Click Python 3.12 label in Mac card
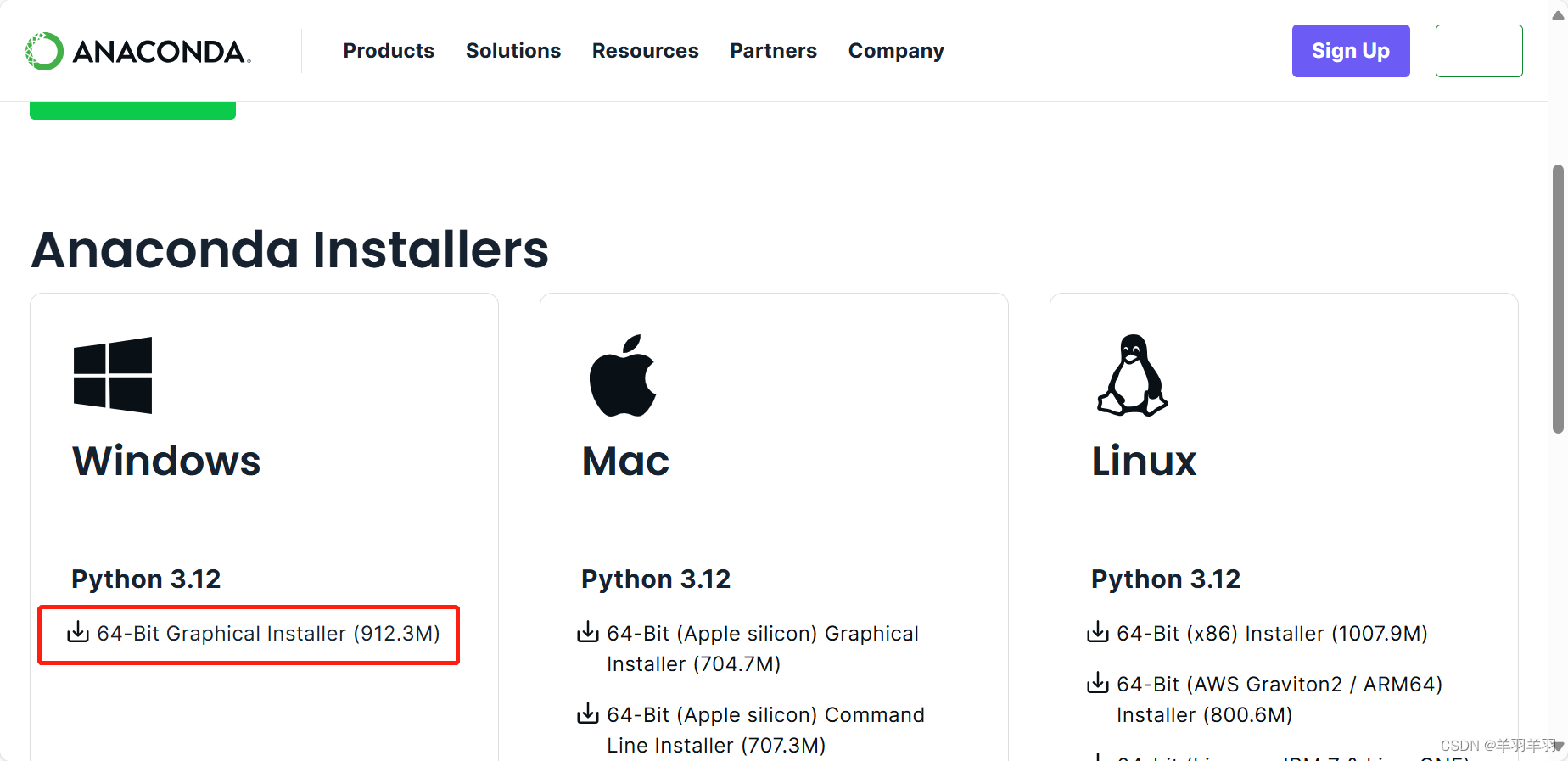Viewport: 1568px width, 761px height. [x=656, y=579]
